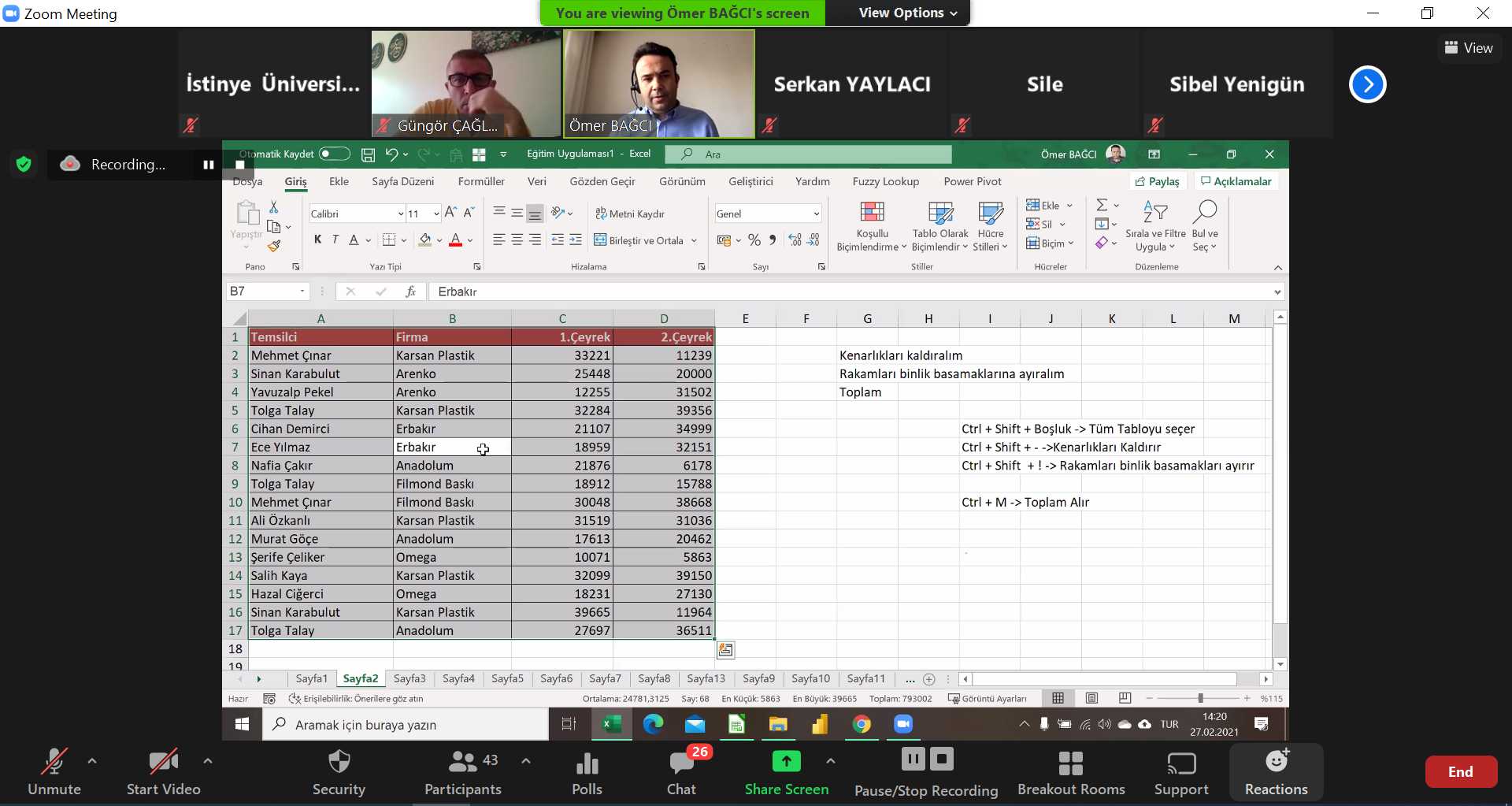Open the Polls panel in Zoom
1512x806 pixels.
coord(587,772)
